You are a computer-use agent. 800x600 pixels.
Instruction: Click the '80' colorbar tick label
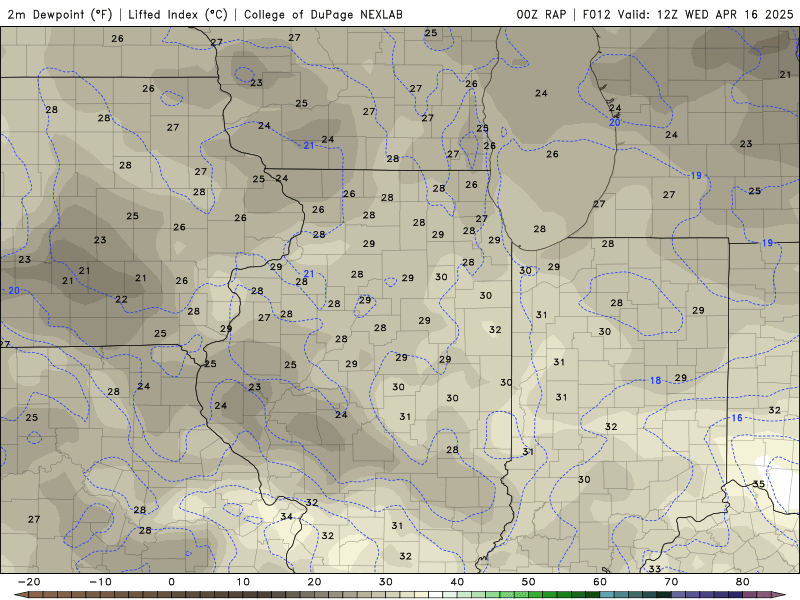(743, 582)
